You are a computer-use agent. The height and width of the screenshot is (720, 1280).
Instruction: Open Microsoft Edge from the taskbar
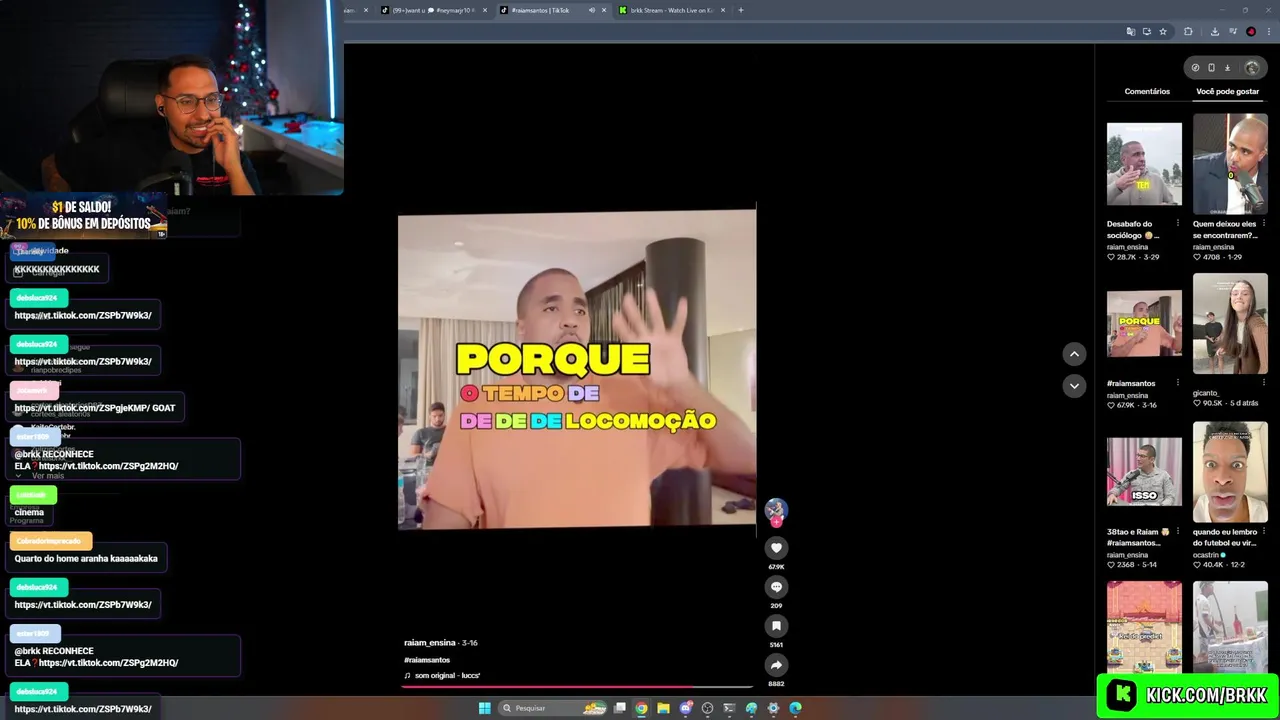[x=795, y=708]
